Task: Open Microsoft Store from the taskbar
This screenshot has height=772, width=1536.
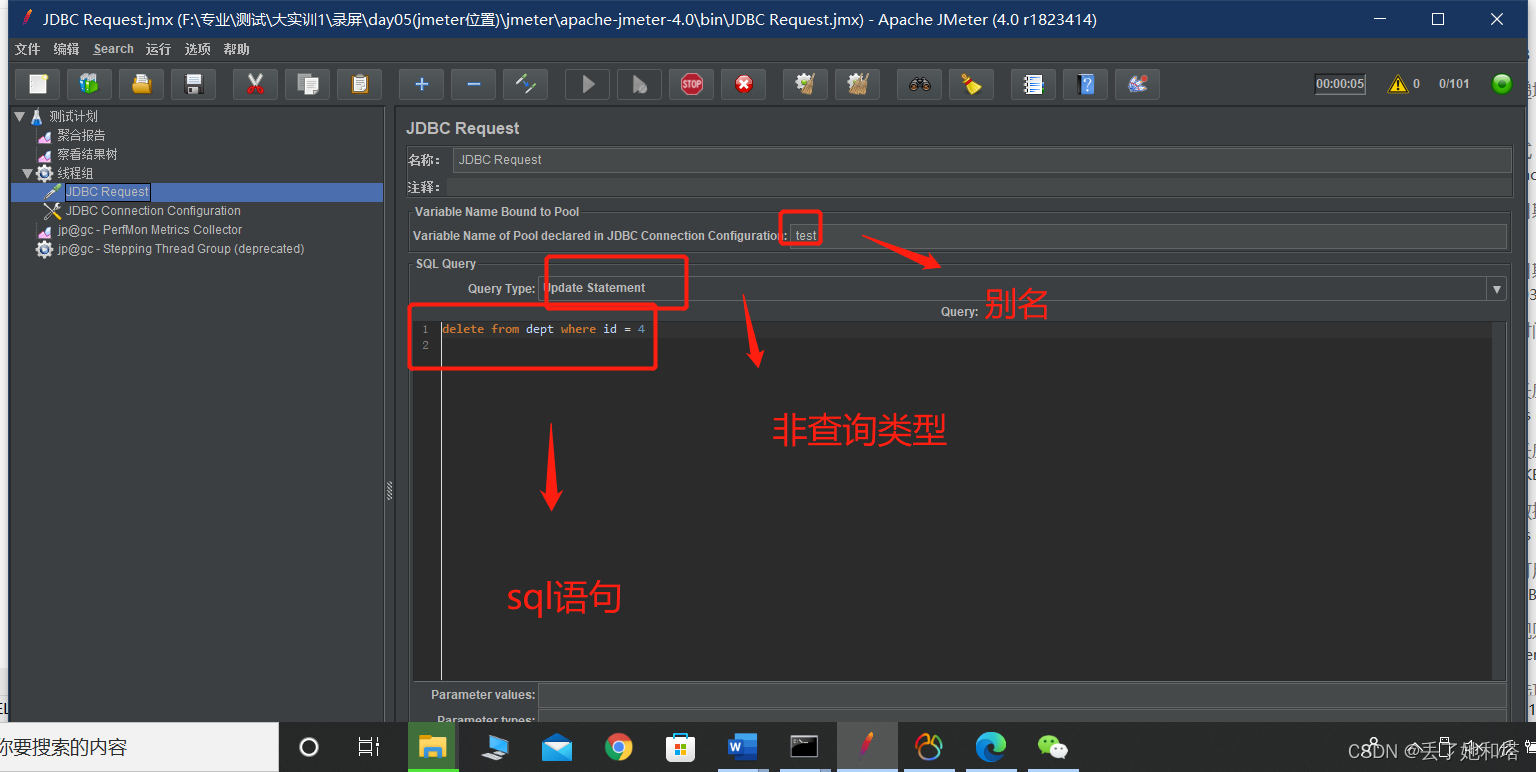Action: [681, 747]
